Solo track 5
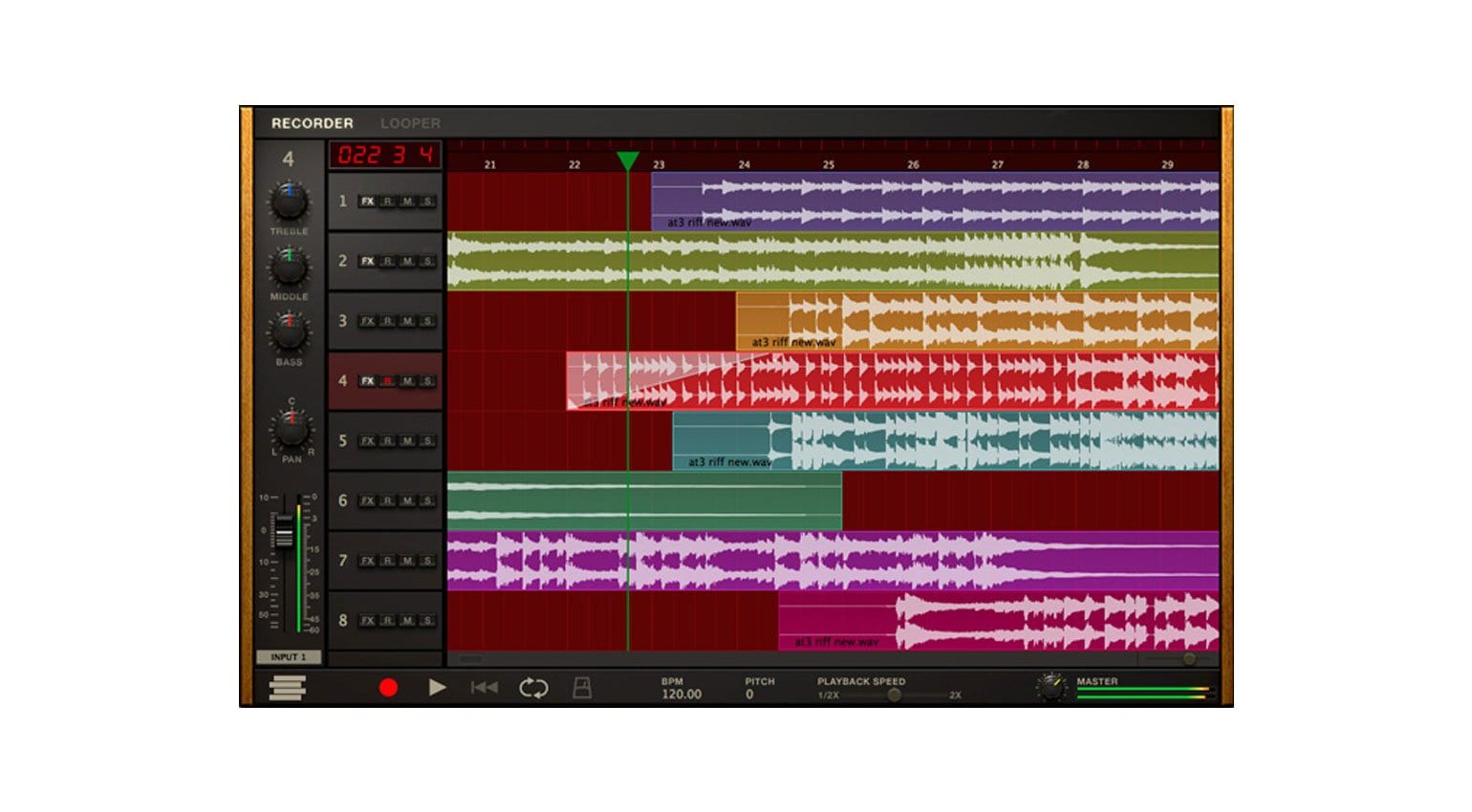 427,441
